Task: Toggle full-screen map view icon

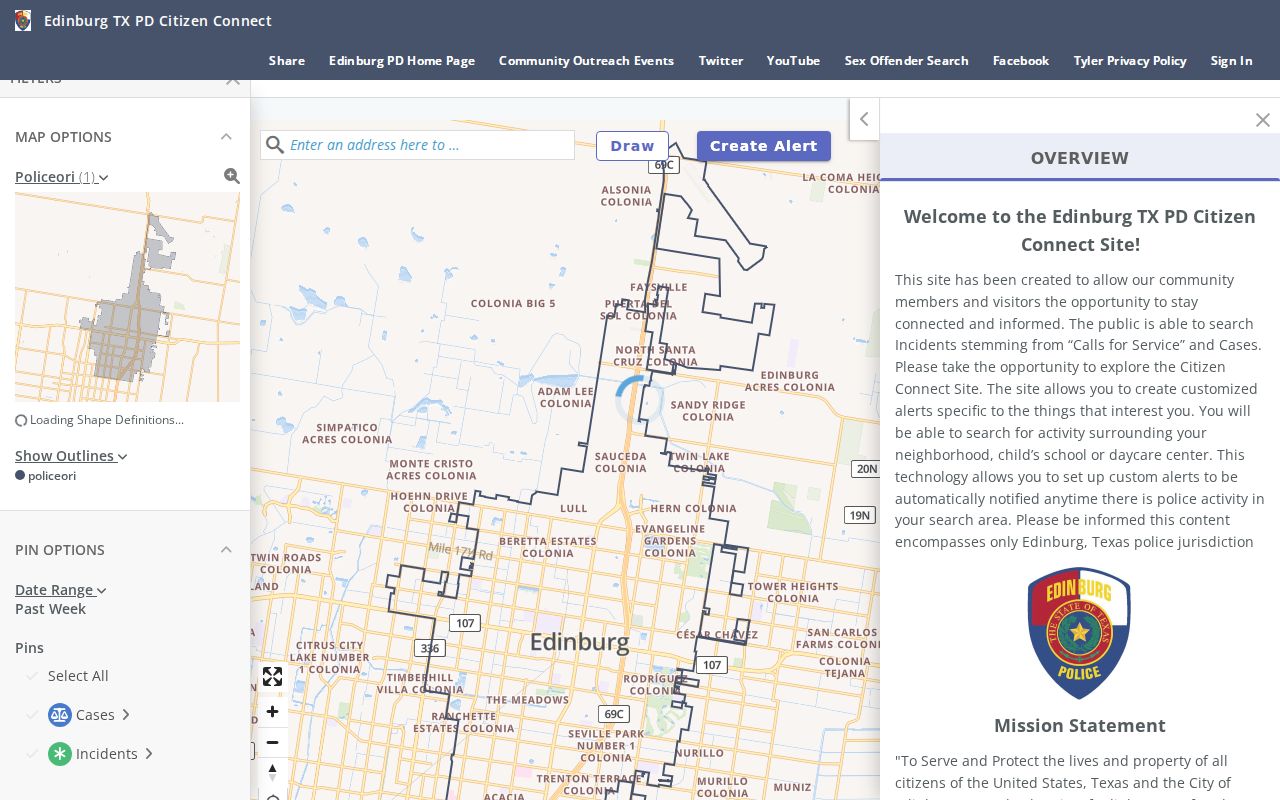Action: coord(272,677)
